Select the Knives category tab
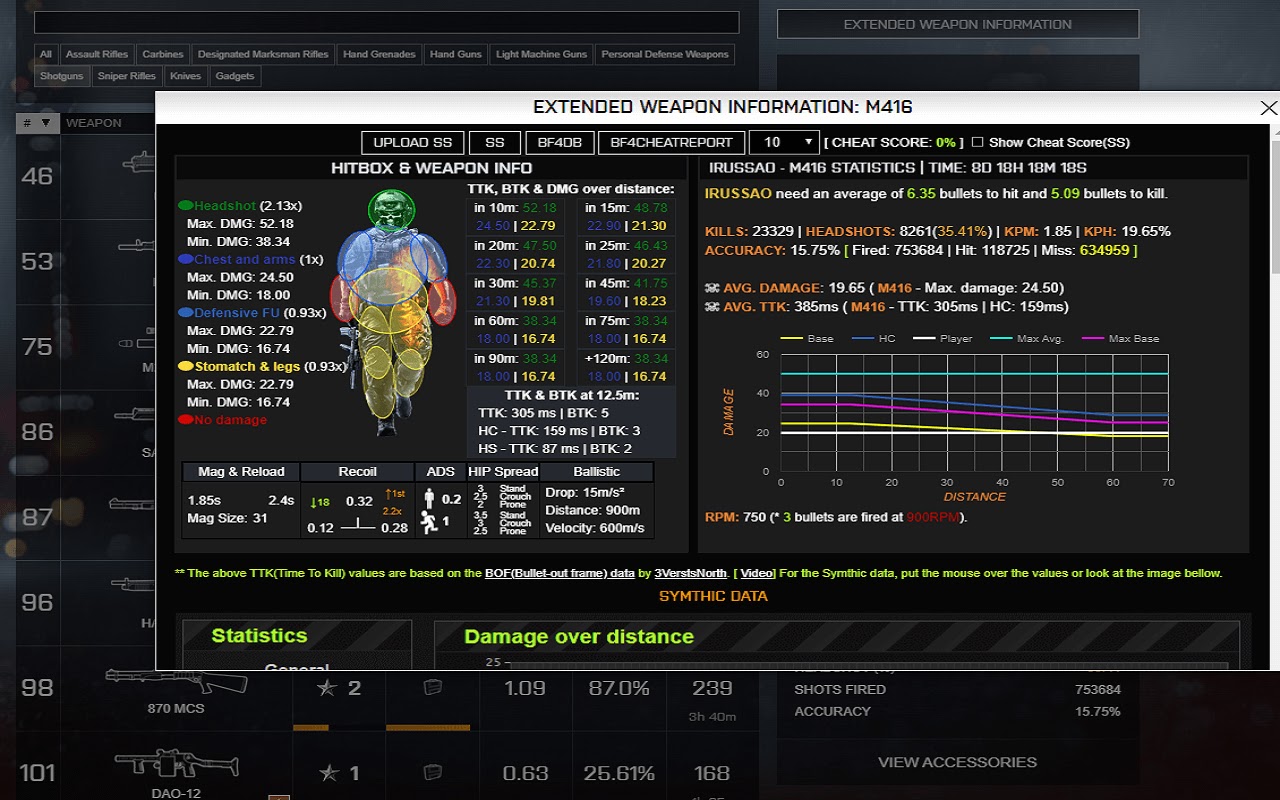This screenshot has height=800, width=1280. coord(186,76)
